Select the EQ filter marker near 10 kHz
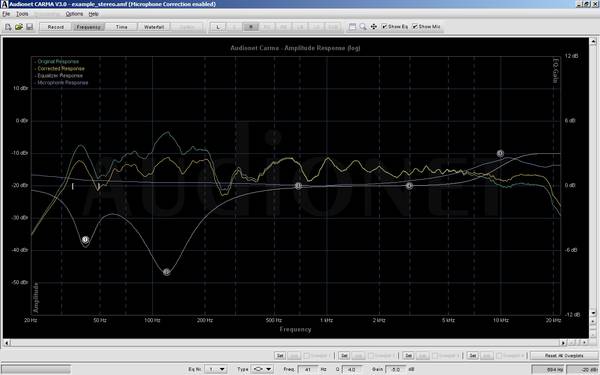This screenshot has width=600, height=375. coord(500,153)
